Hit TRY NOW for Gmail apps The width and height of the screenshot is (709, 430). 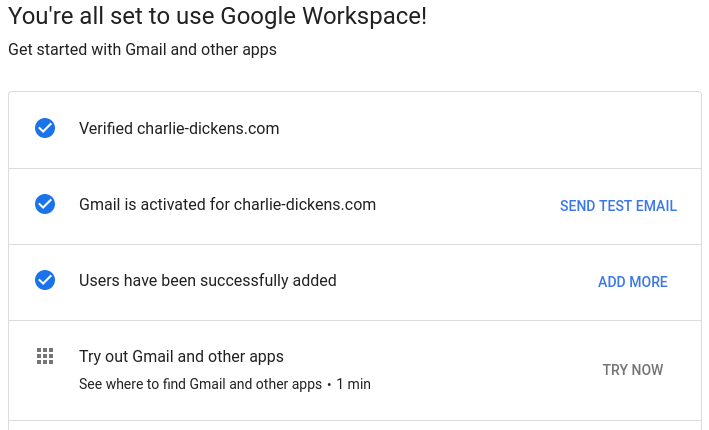(x=632, y=370)
